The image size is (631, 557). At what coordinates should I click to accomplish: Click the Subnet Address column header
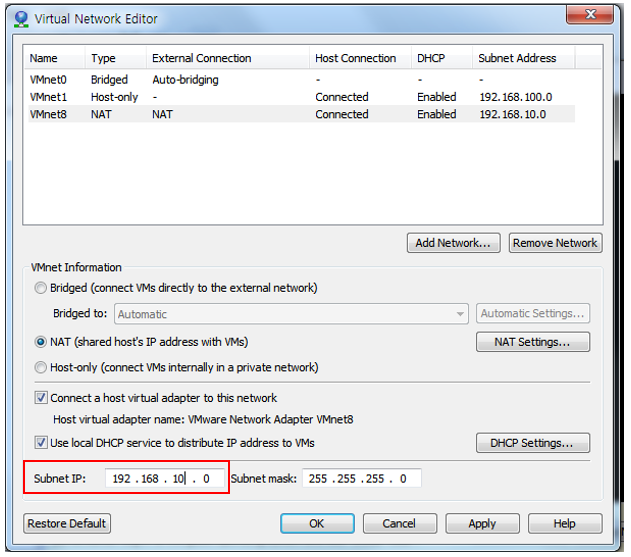524,58
